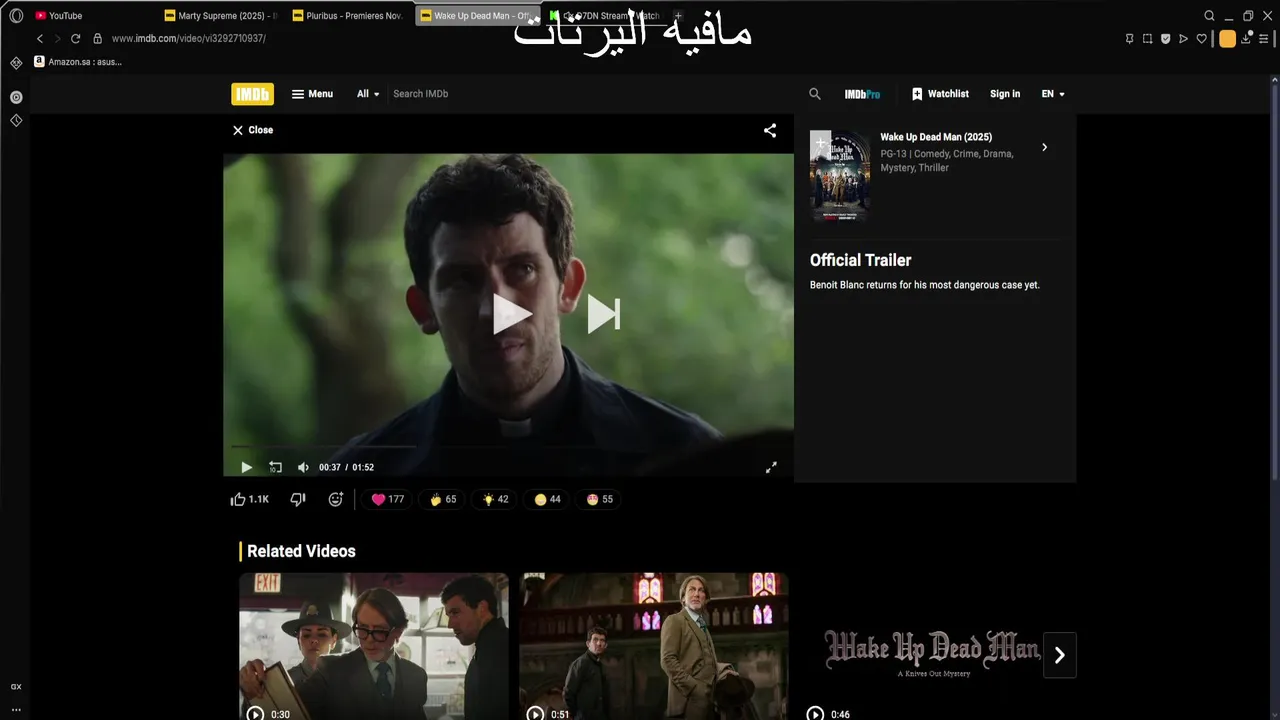Open the 0:30 related video thumbnail
Image resolution: width=1280 pixels, height=720 pixels.
point(374,646)
